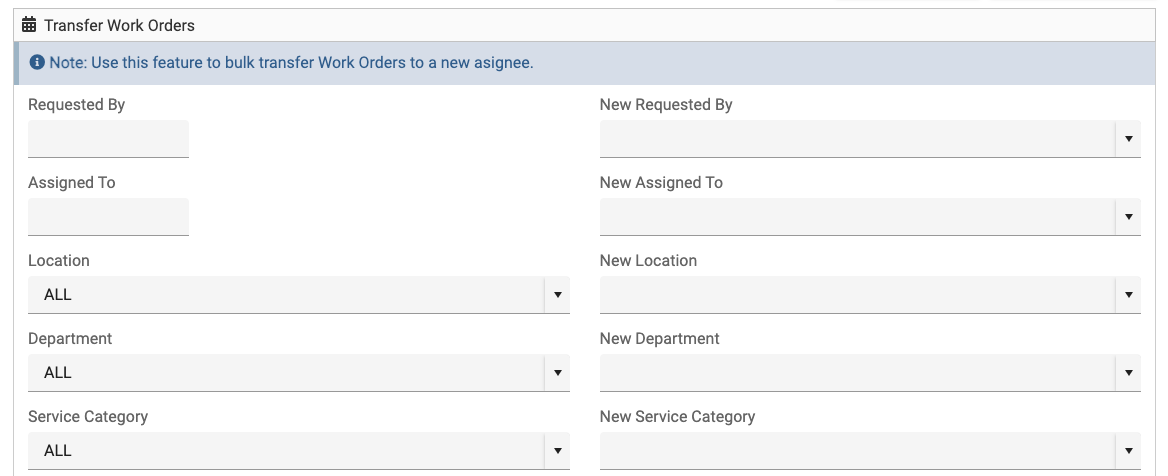Open the Location dropdown showing ALL
The width and height of the screenshot is (1168, 476).
click(286, 295)
